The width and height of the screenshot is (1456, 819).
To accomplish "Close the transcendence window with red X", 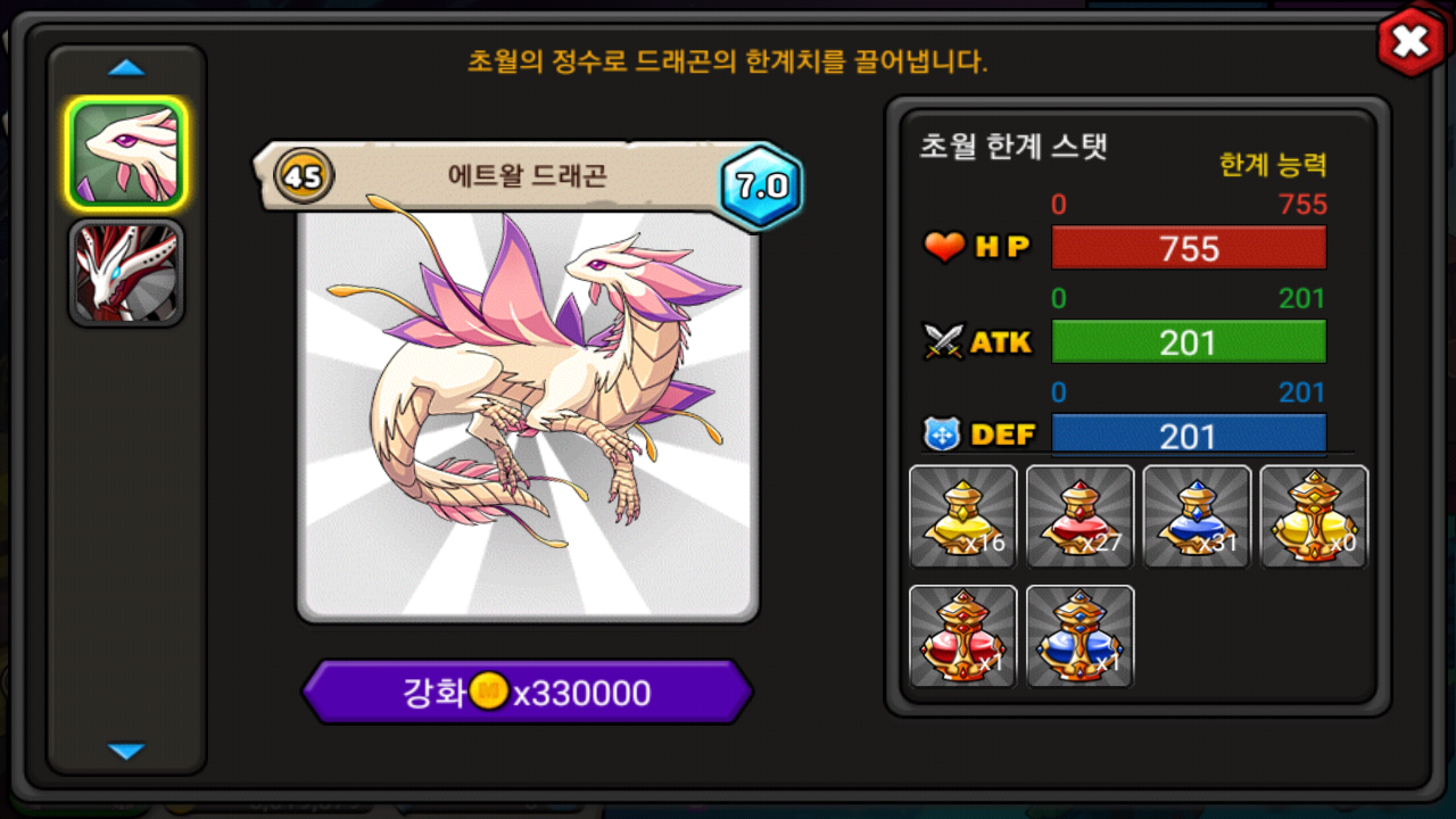I will click(1411, 43).
